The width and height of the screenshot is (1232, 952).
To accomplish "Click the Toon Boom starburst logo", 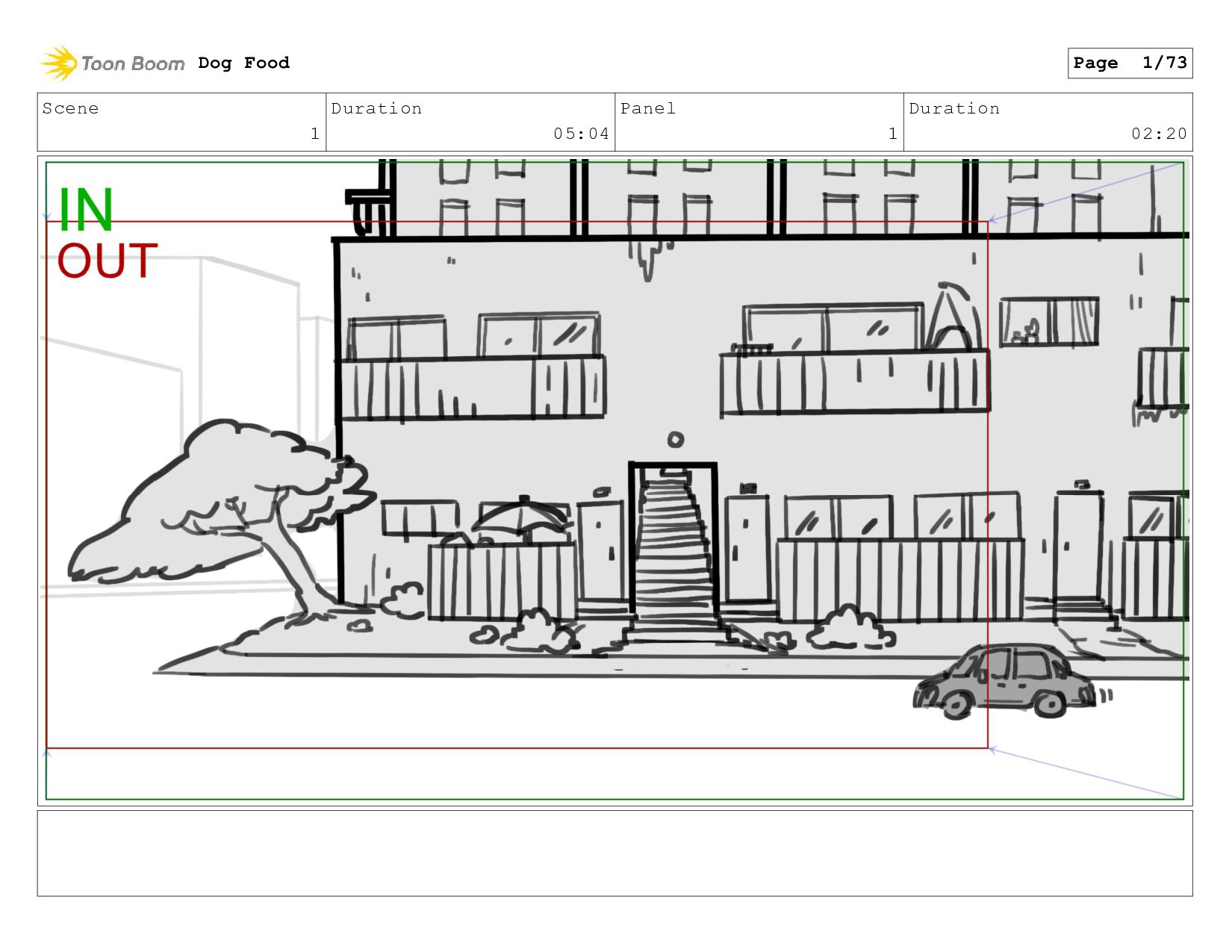I will click(59, 63).
